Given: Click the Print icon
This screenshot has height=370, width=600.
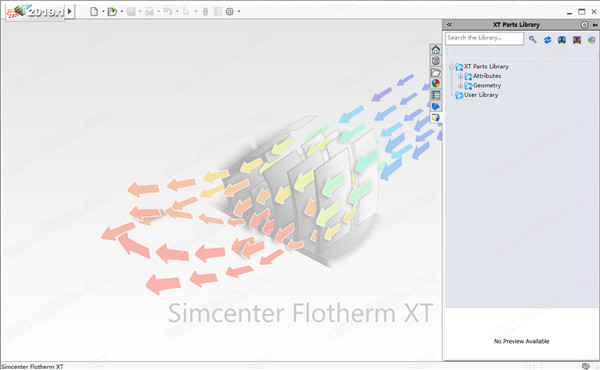Looking at the screenshot, I should (x=149, y=11).
